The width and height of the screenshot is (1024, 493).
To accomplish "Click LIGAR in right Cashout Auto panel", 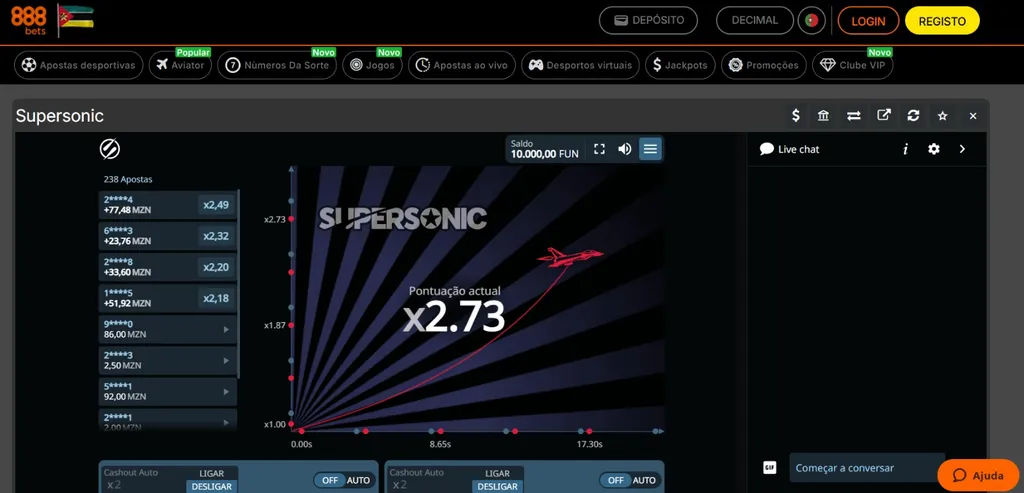I will (x=498, y=473).
